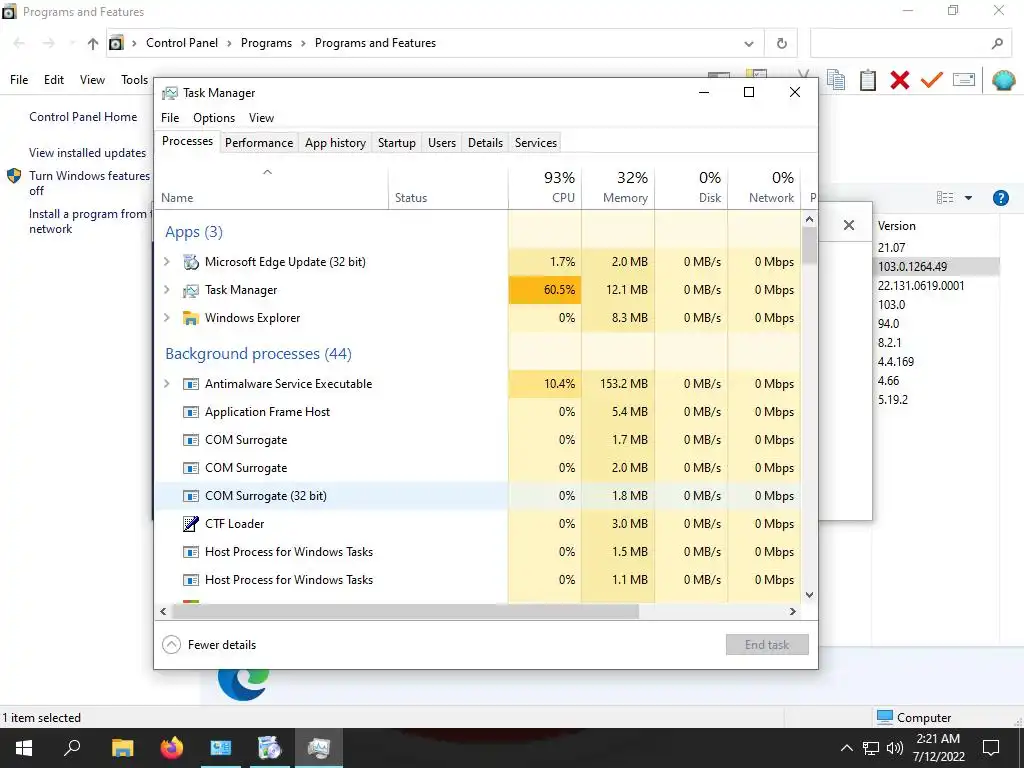The height and width of the screenshot is (768, 1024).
Task: Click View installed updates link
Action: click(x=88, y=153)
